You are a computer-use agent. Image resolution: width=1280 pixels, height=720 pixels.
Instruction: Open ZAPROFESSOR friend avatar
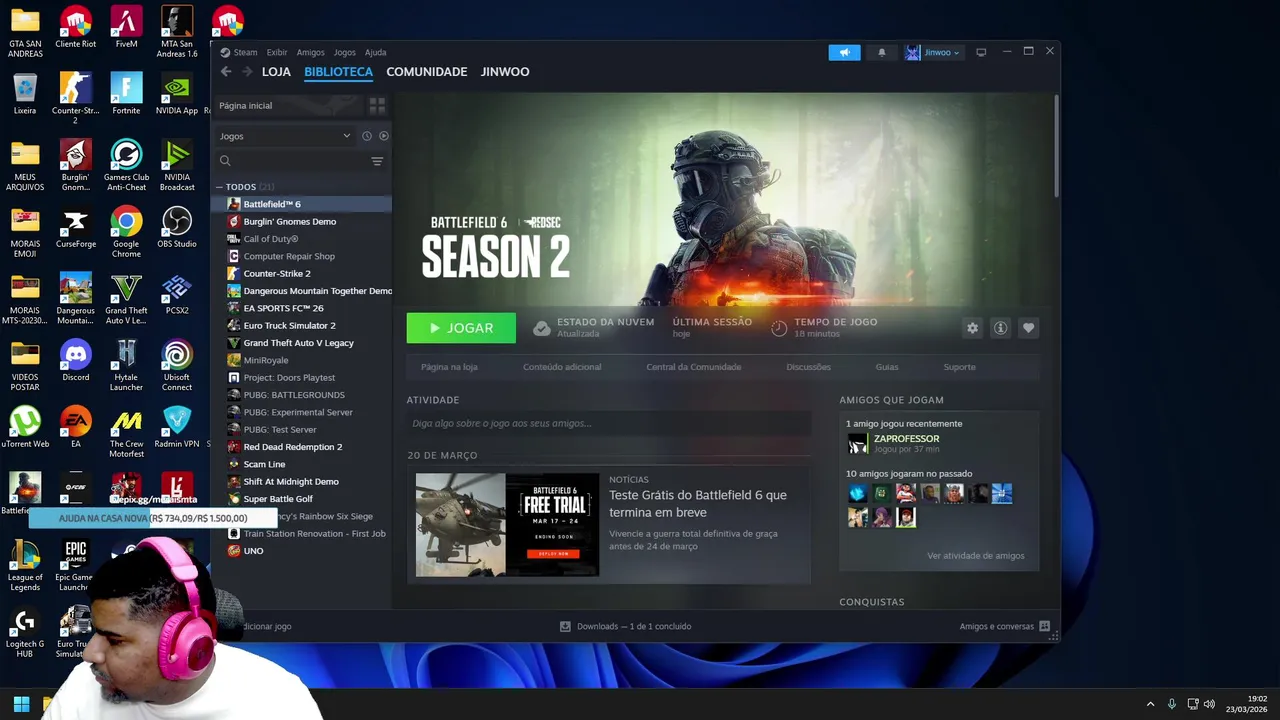[x=858, y=443]
